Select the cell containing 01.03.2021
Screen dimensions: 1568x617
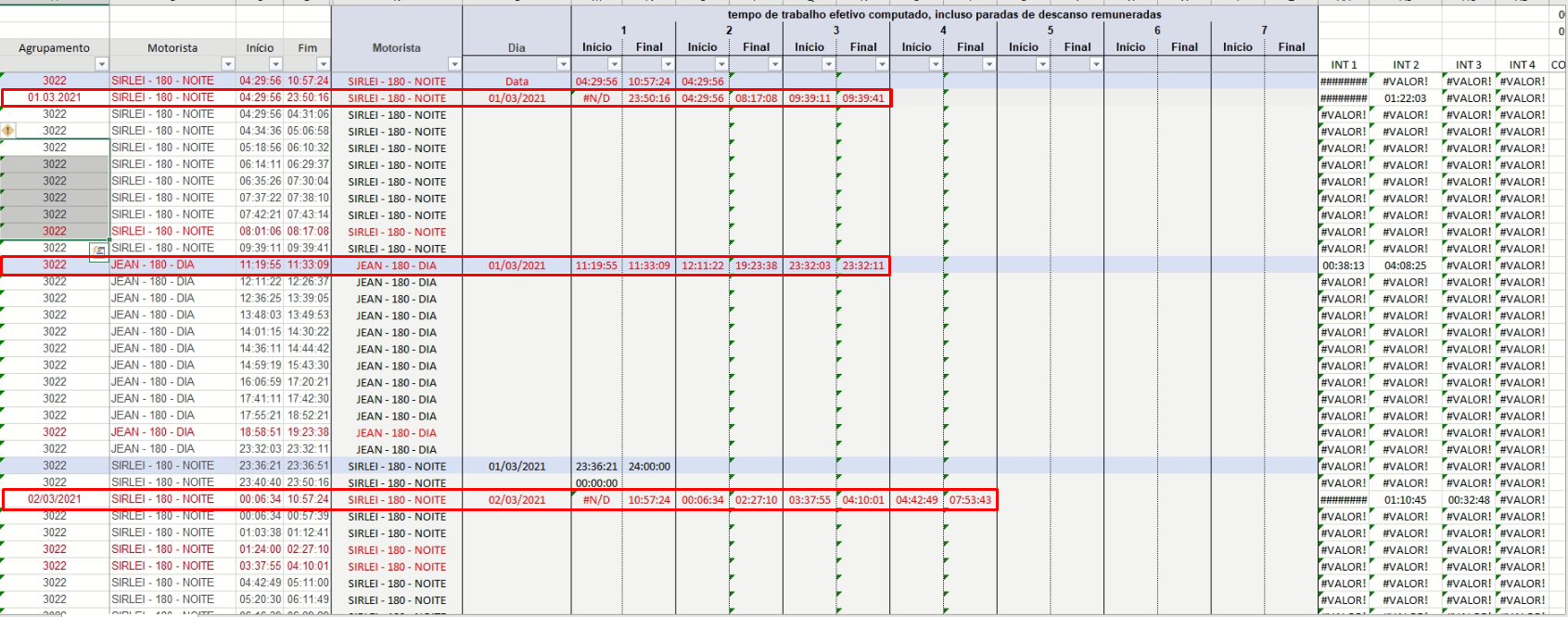[x=55, y=97]
